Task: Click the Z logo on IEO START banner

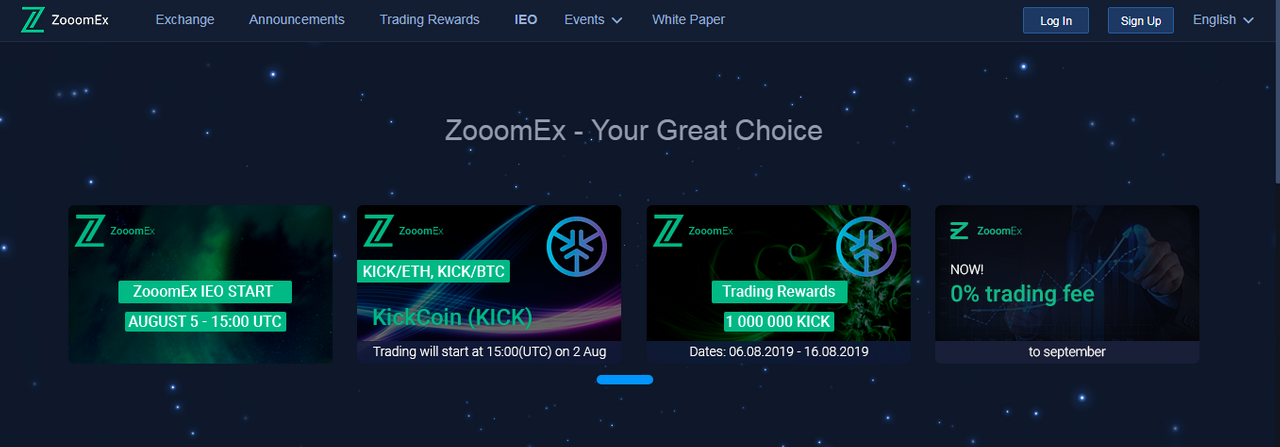Action: click(89, 231)
